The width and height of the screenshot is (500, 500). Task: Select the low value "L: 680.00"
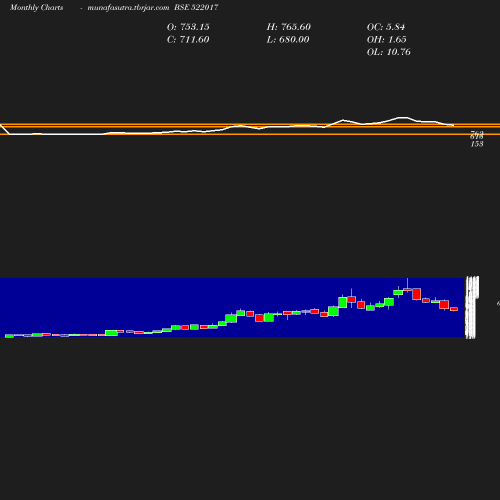click(x=288, y=40)
